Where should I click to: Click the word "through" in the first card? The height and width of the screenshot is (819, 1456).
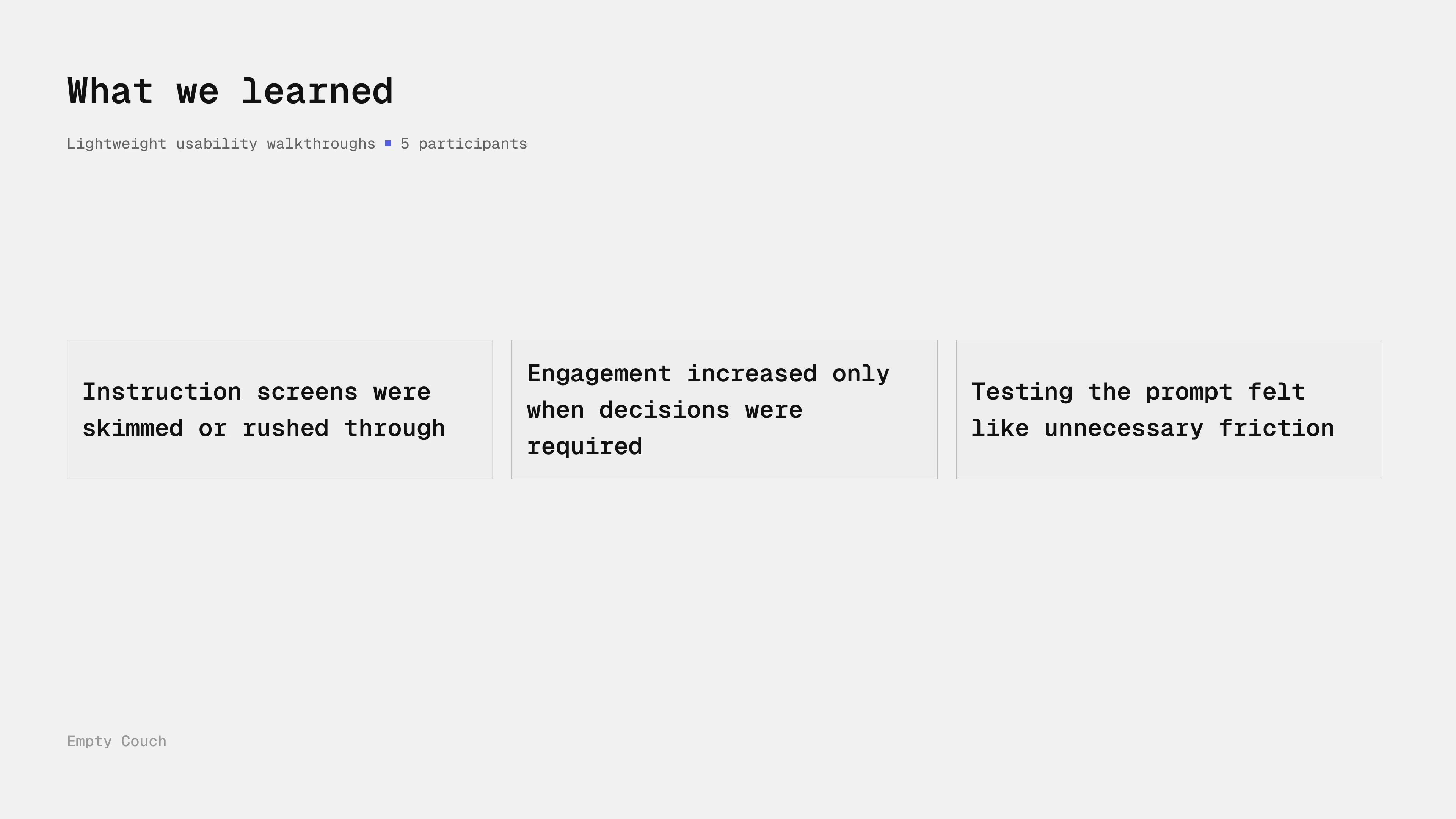394,428
